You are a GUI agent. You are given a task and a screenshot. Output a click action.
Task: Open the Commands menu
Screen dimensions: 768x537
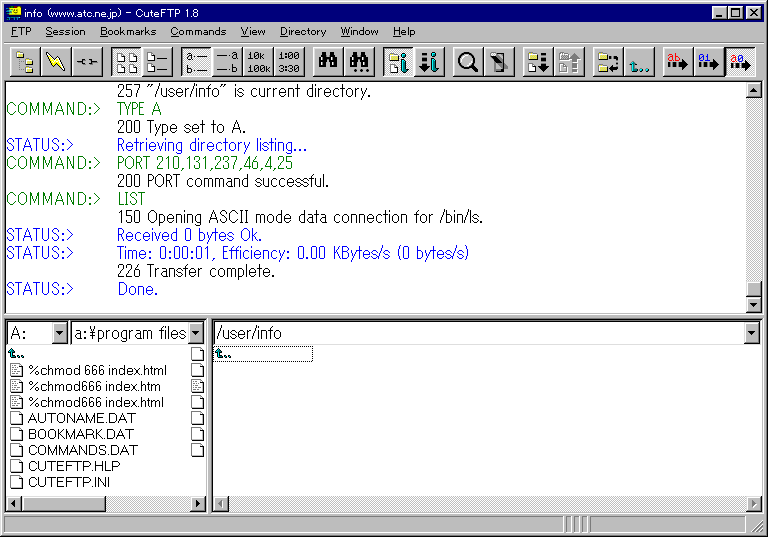pos(198,31)
